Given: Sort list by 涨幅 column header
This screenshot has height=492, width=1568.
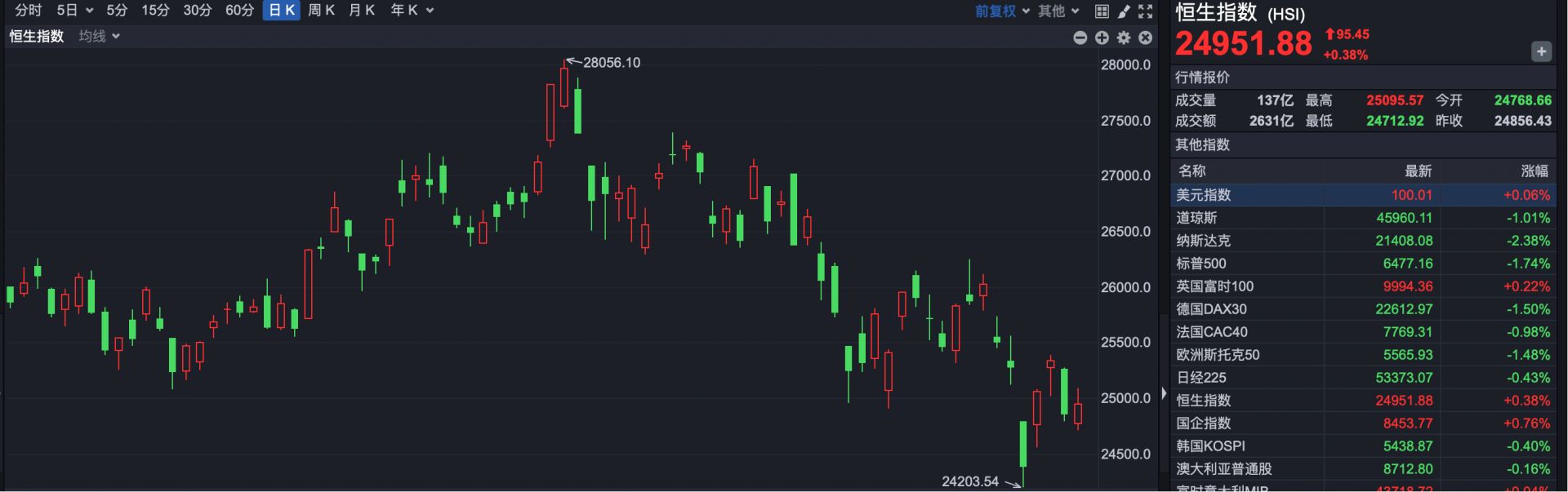Looking at the screenshot, I should 1535,171.
